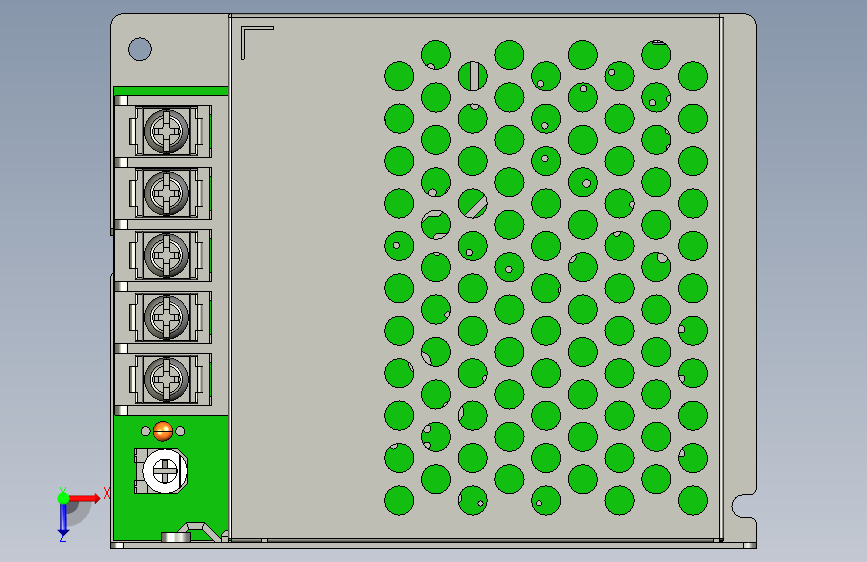Select the middle (third) terminal block screw
This screenshot has height=562, width=867.
(166, 255)
